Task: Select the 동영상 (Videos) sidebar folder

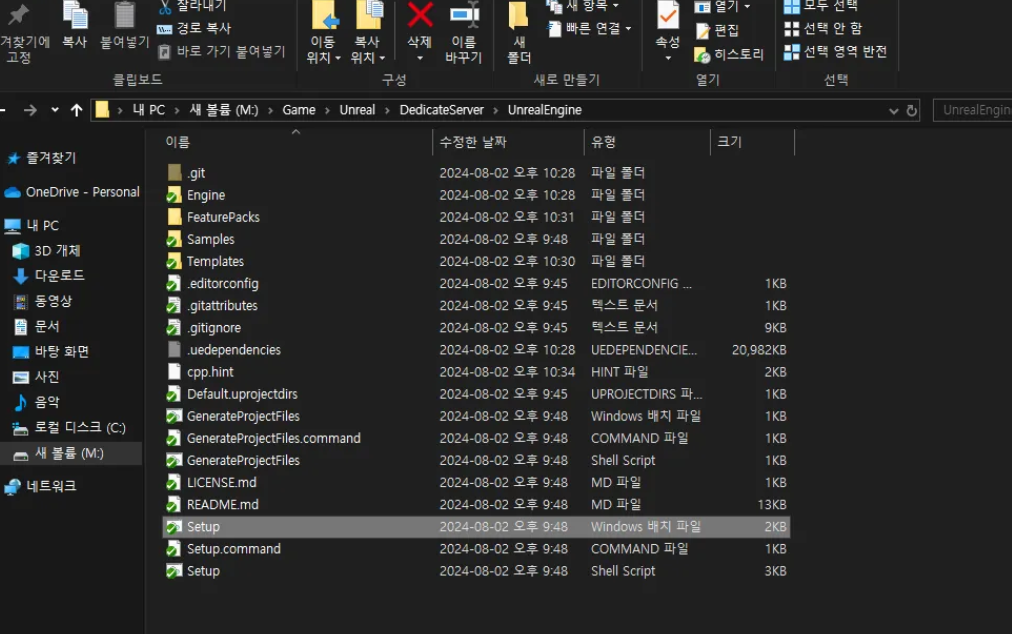Action: pos(53,301)
